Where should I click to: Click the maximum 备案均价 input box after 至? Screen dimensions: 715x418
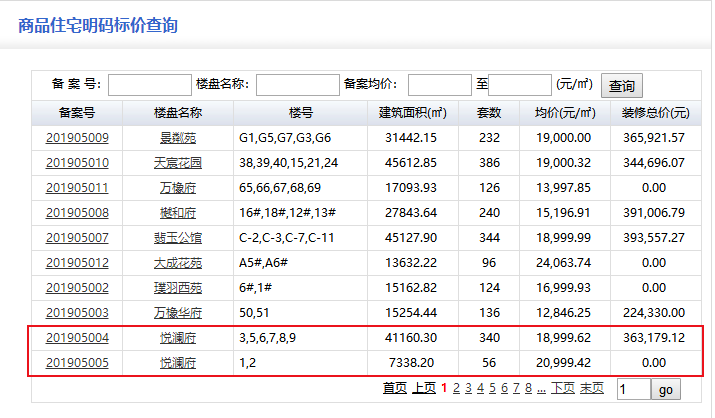click(520, 85)
